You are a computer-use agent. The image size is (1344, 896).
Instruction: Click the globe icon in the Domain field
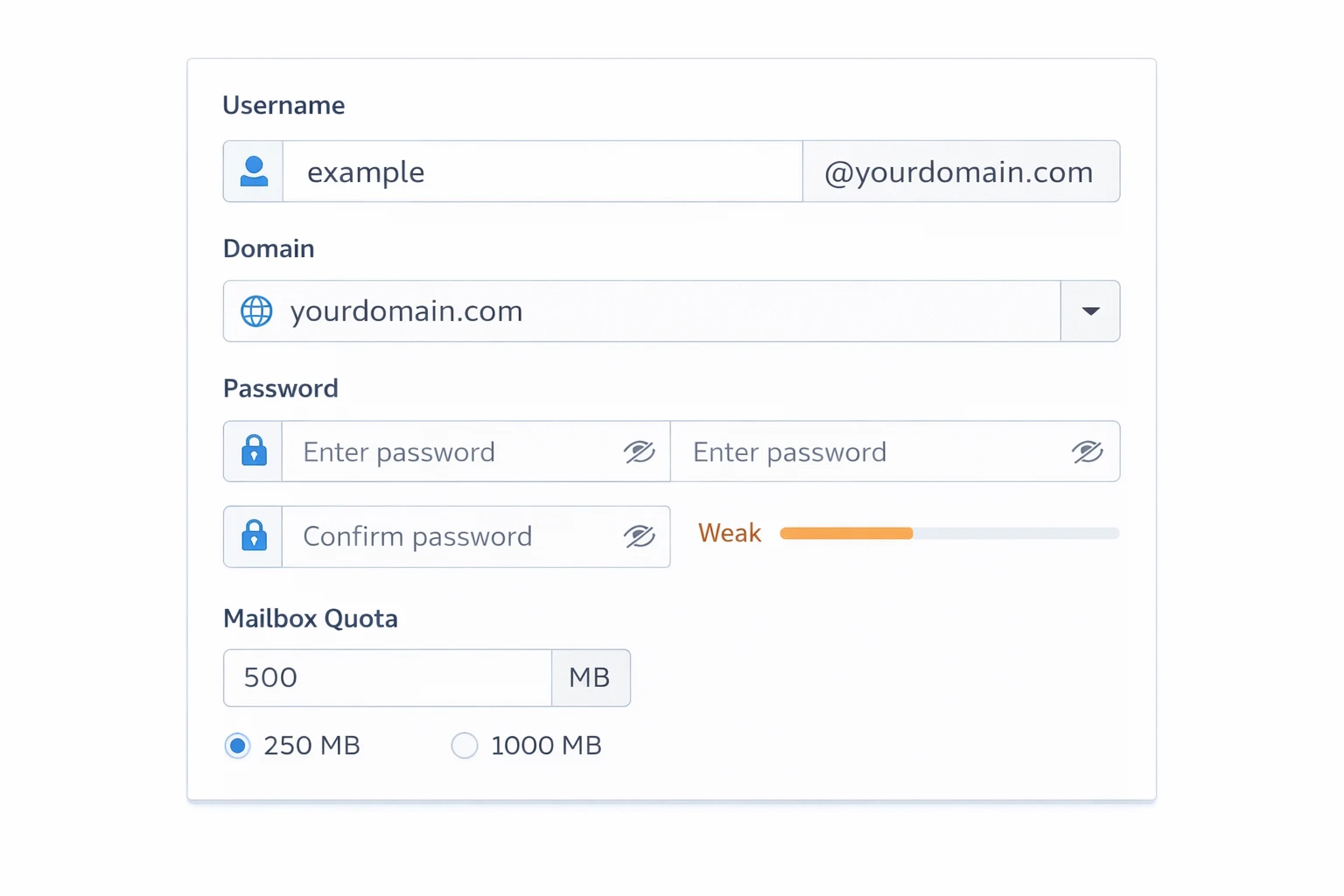pyautogui.click(x=255, y=311)
